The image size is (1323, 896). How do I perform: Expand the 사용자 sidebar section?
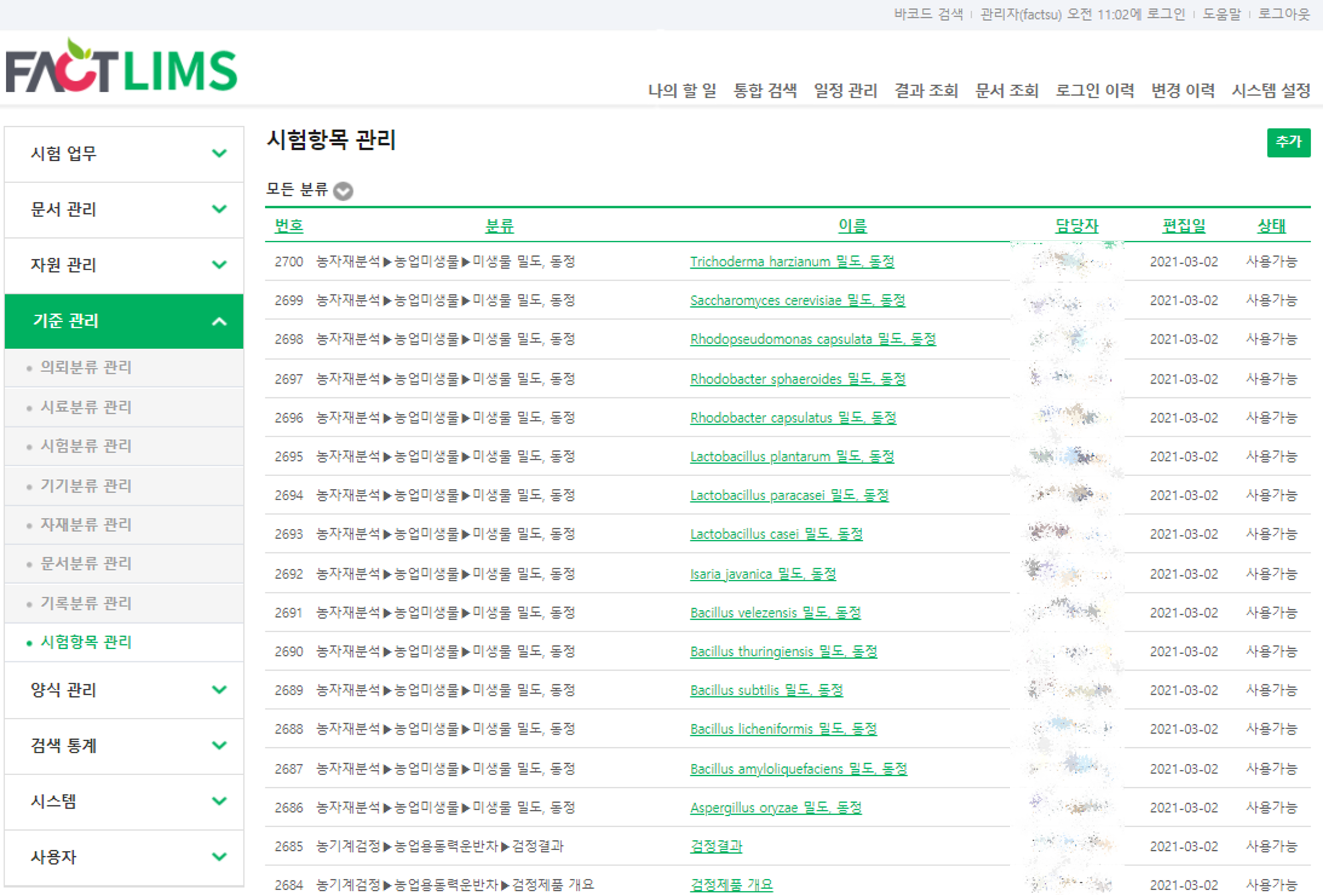coord(123,857)
